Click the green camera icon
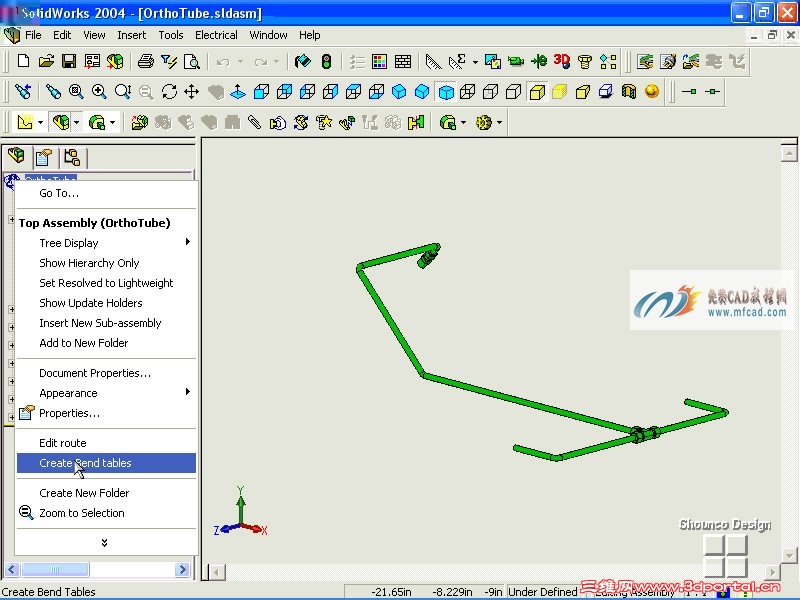 tap(516, 61)
